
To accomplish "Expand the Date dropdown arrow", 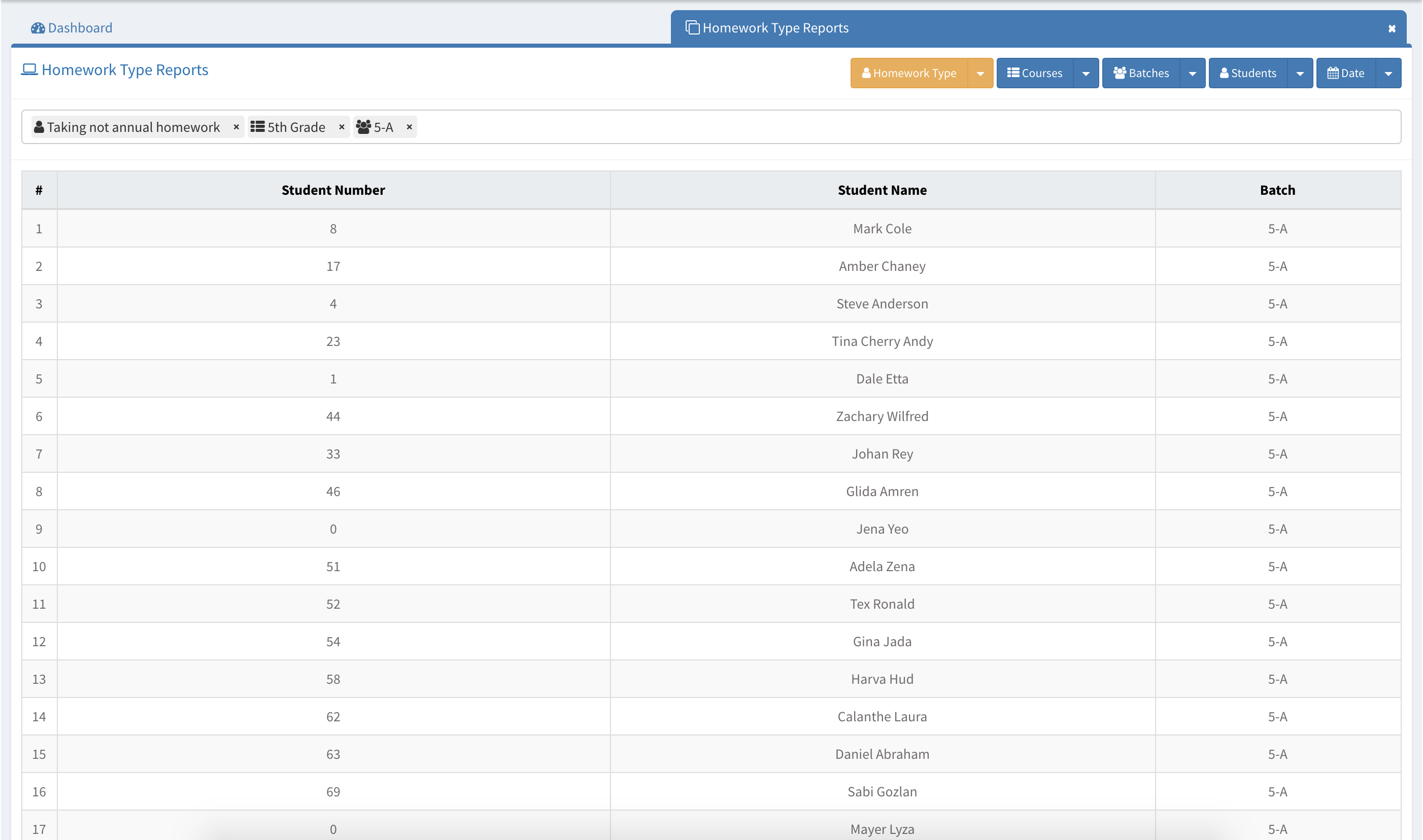I will [1388, 74].
